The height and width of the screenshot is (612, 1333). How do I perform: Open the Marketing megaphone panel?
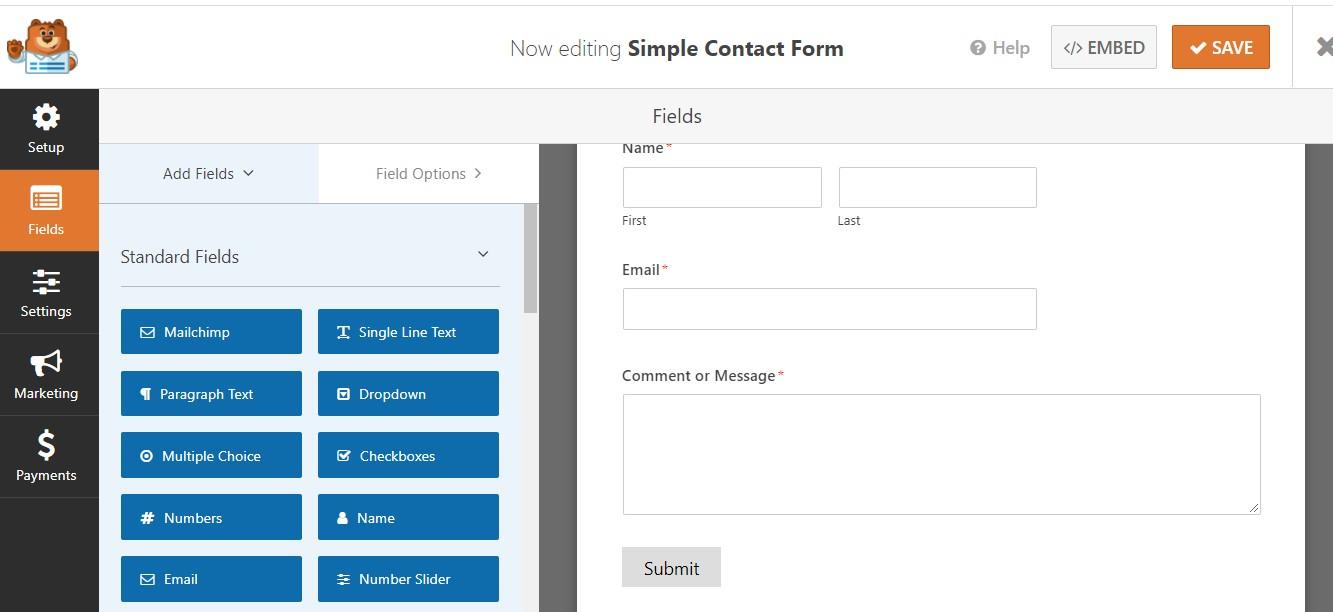pos(46,375)
